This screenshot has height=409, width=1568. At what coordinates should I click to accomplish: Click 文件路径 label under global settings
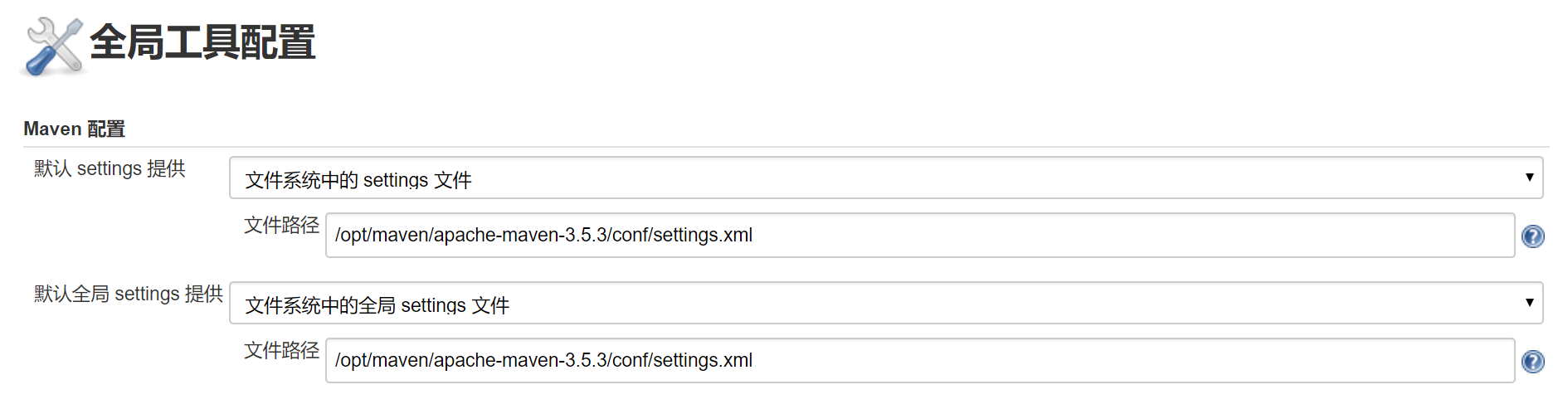[281, 351]
